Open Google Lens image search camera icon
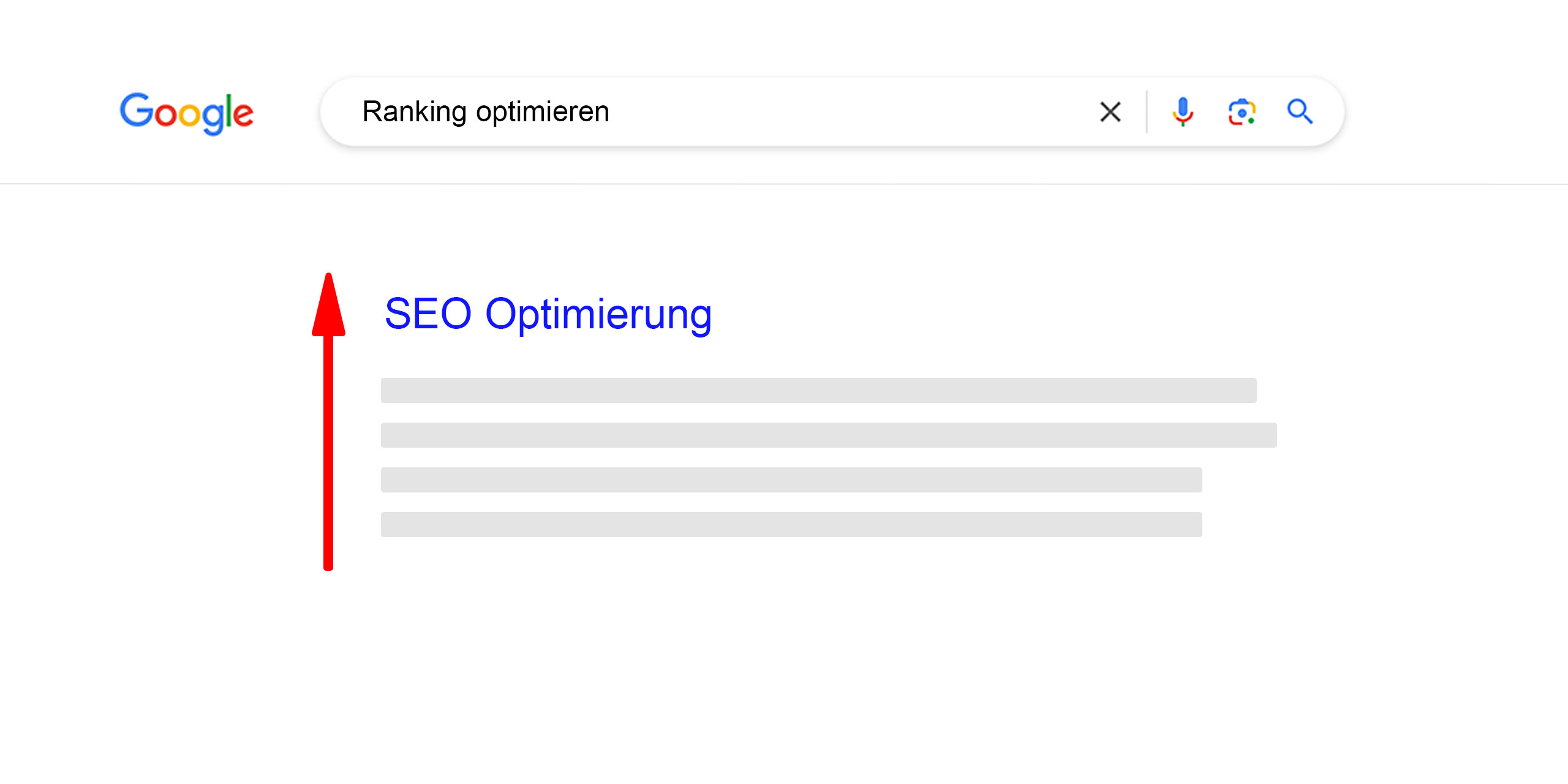The height and width of the screenshot is (784, 1568). 1242,112
